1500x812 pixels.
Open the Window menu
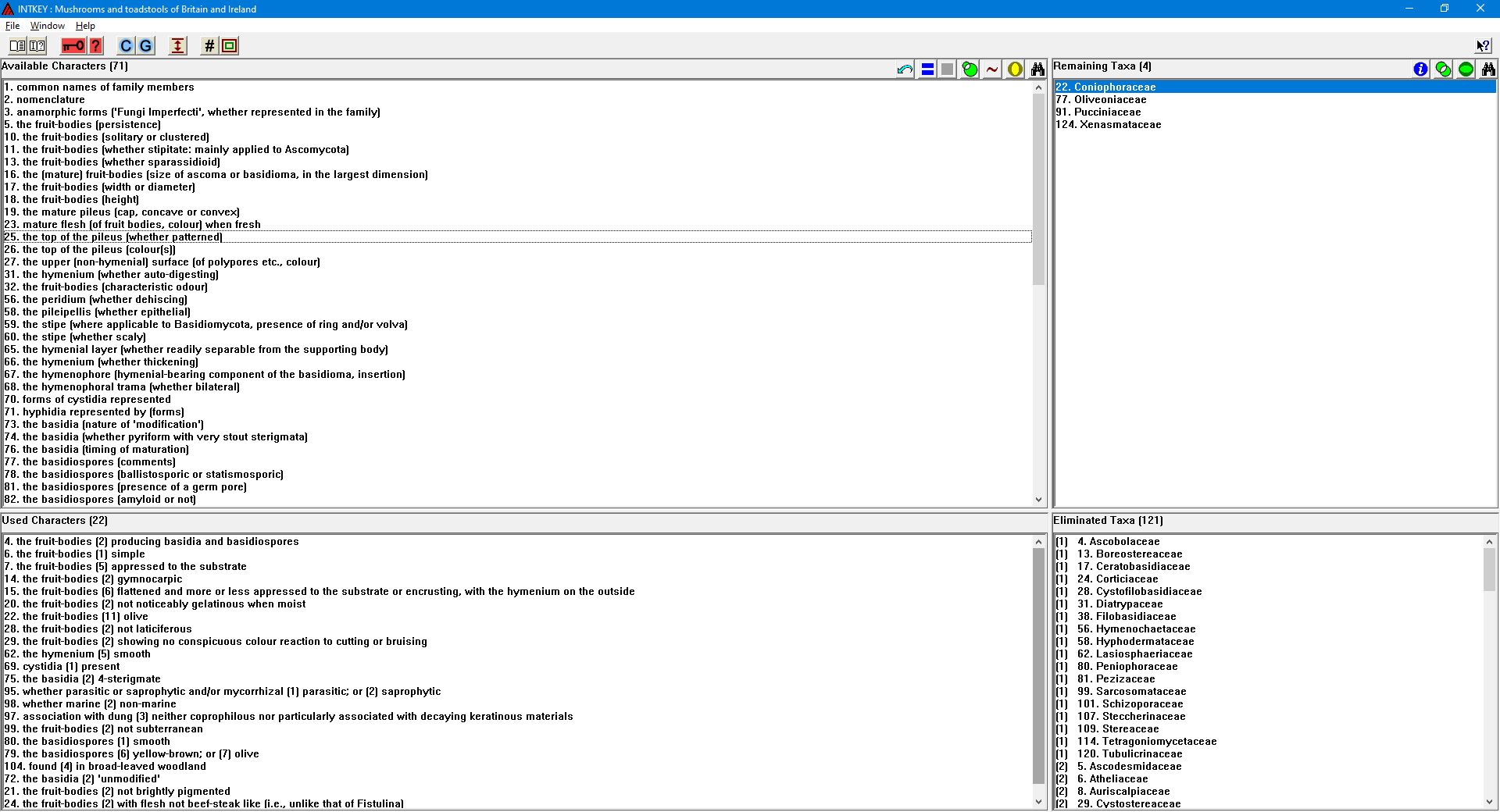47,26
